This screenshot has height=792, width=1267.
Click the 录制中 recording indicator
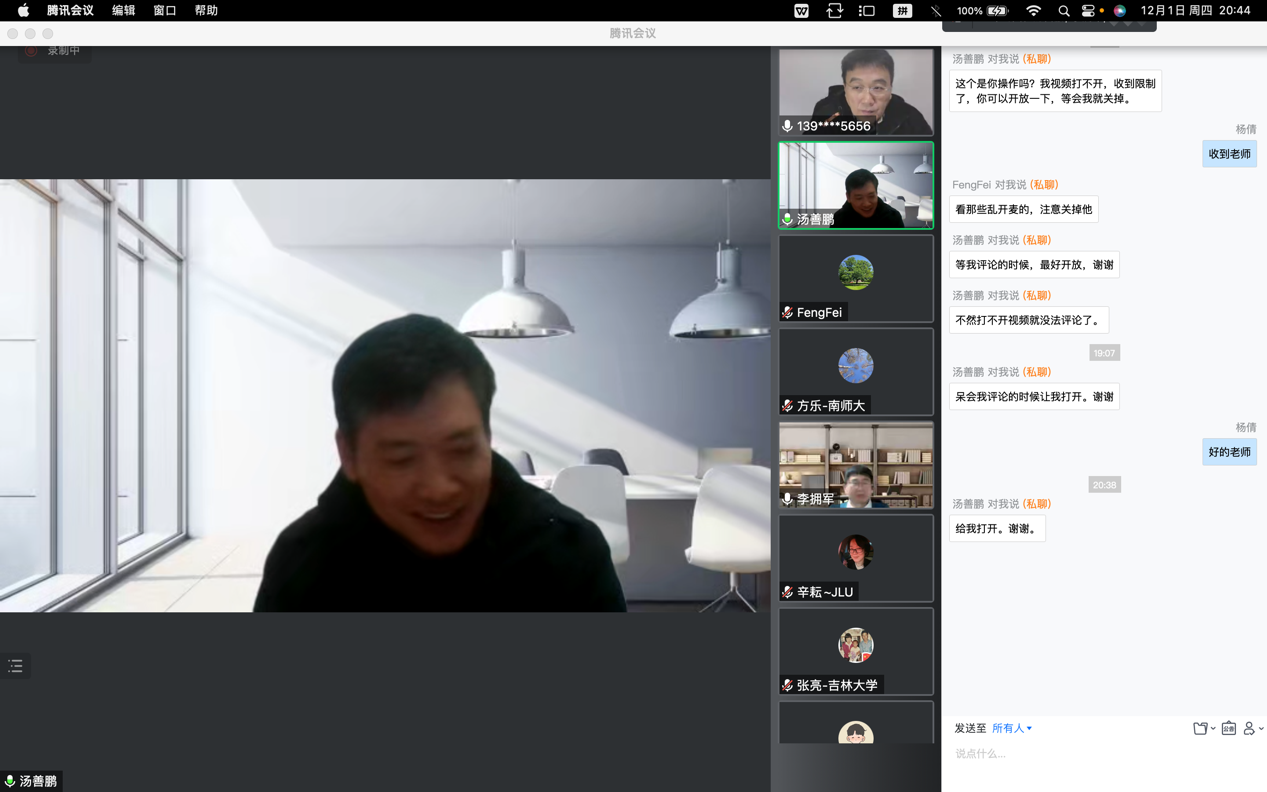(54, 50)
